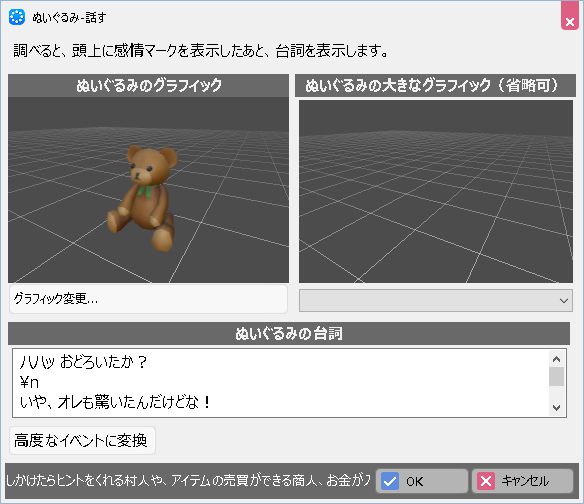Click the empty large graphic preview
This screenshot has width=584, height=504.
click(x=436, y=191)
